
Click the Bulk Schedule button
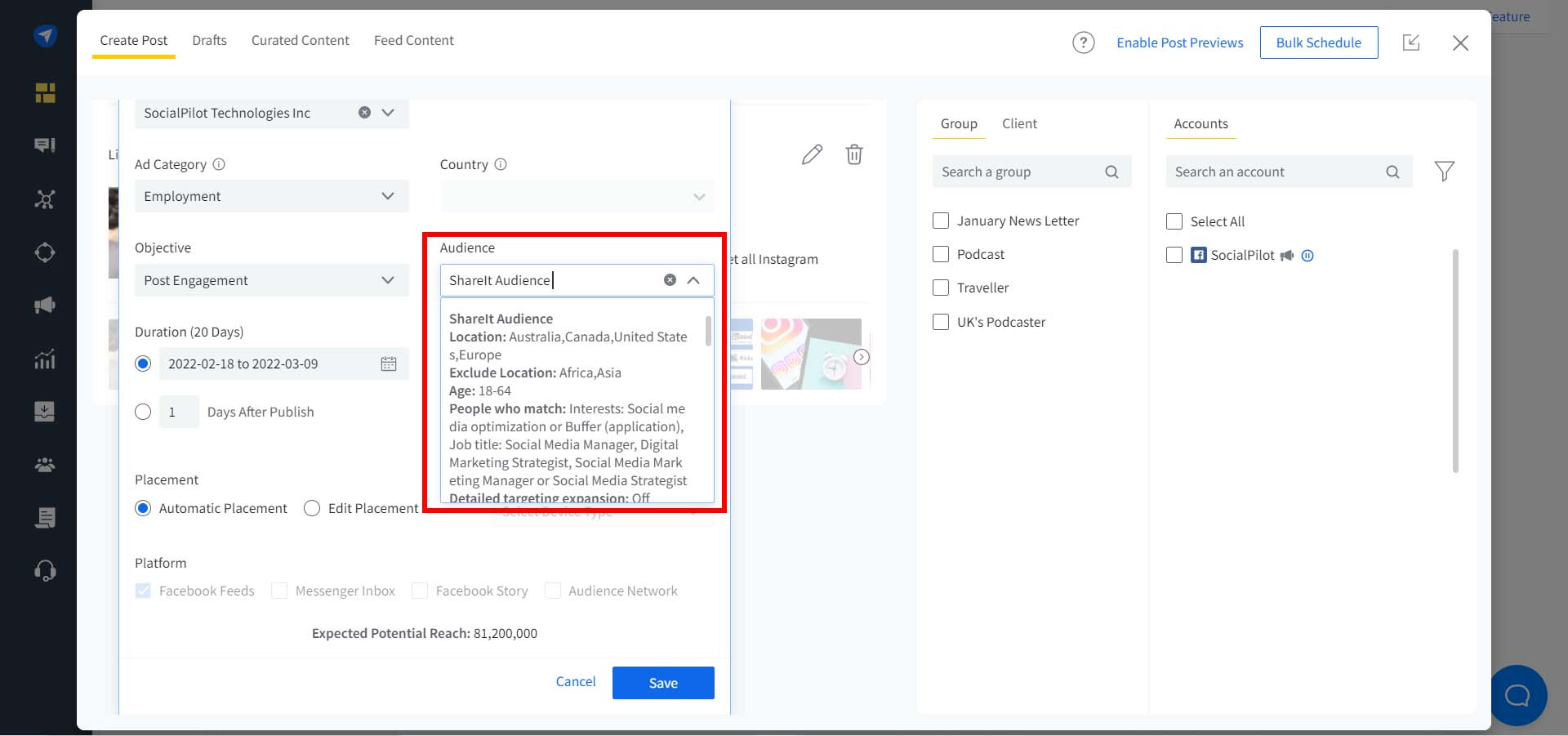click(x=1319, y=42)
